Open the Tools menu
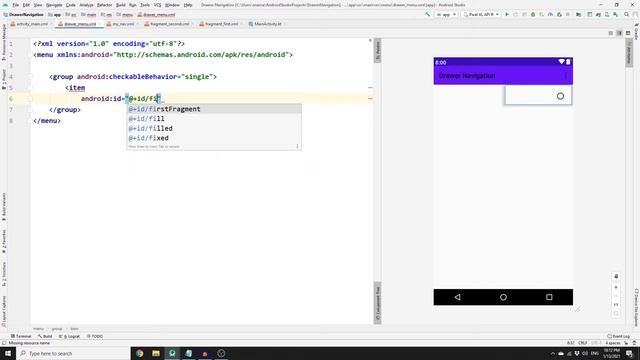Viewport: 640px width, 360px height. pyautogui.click(x=145, y=5)
